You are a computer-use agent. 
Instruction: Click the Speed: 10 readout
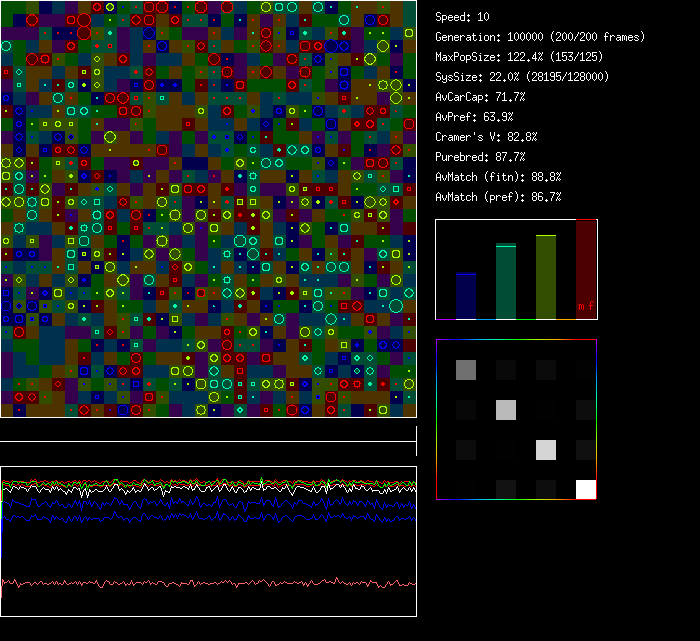click(x=463, y=17)
